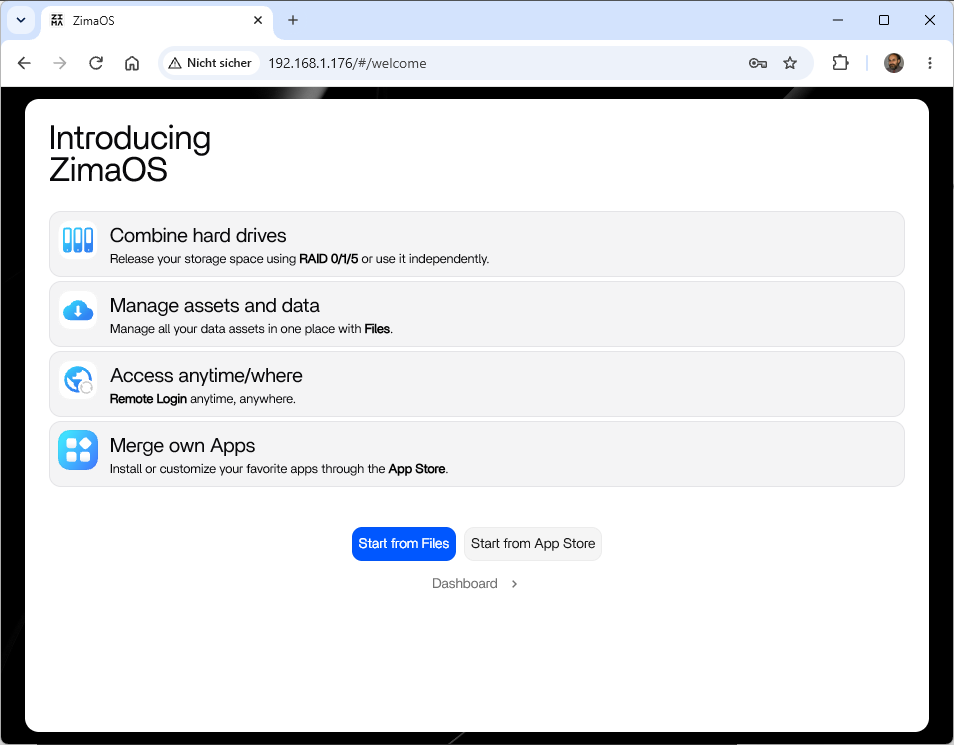Click the Merge own Apps heading

coord(182,446)
